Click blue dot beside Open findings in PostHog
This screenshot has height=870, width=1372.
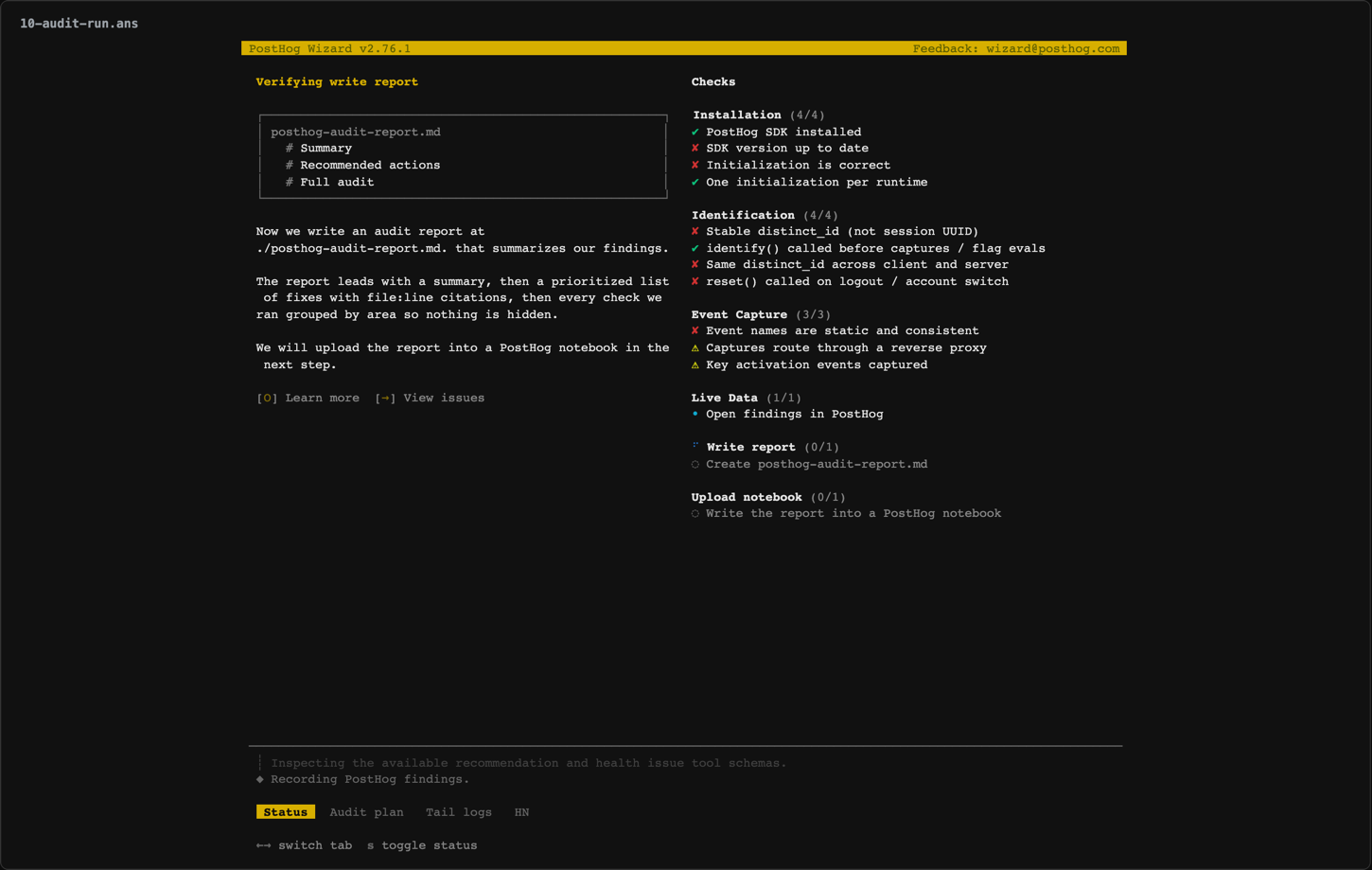pos(695,414)
